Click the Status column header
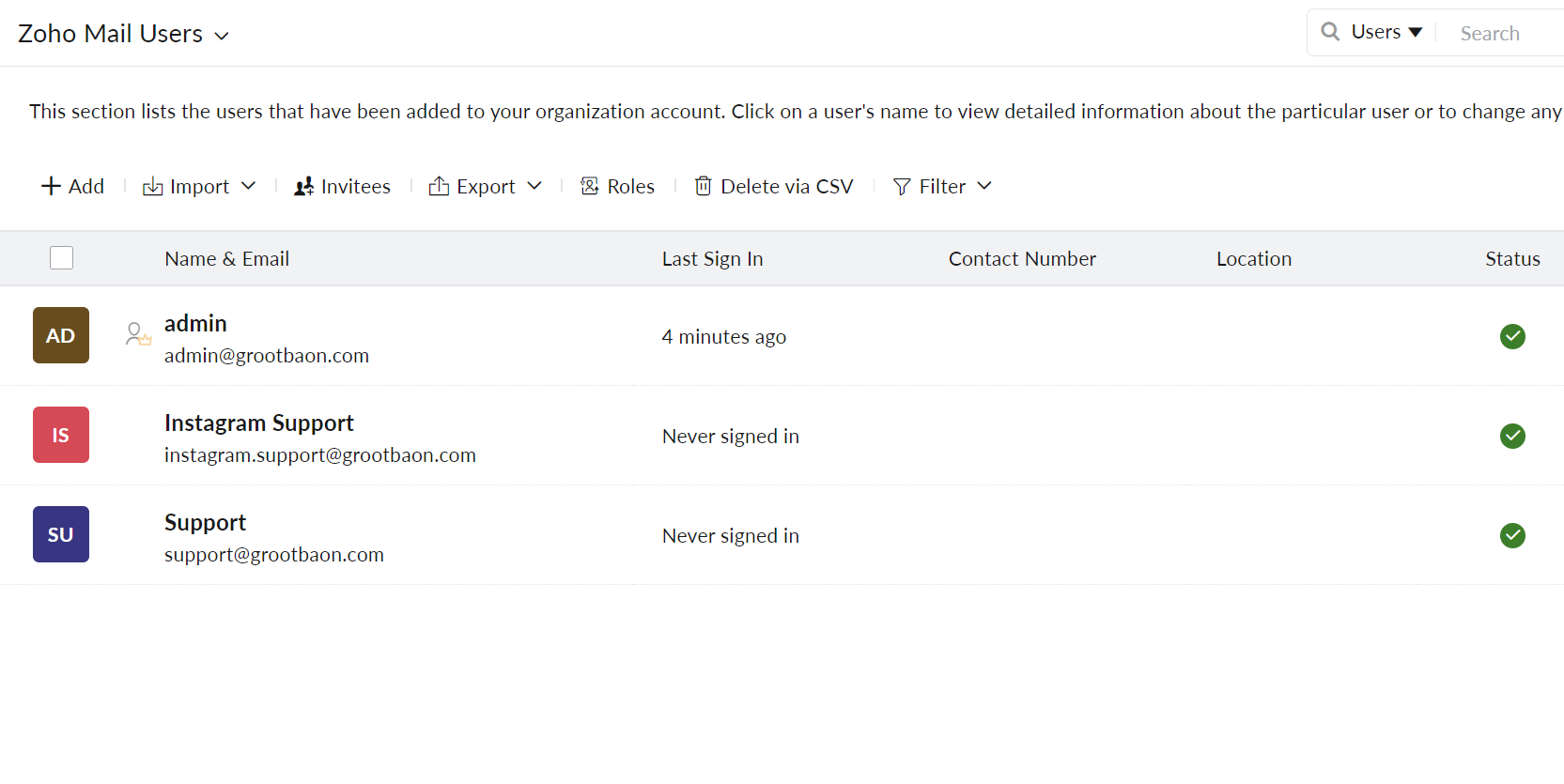Screen dimensions: 1564x784 click(1512, 258)
